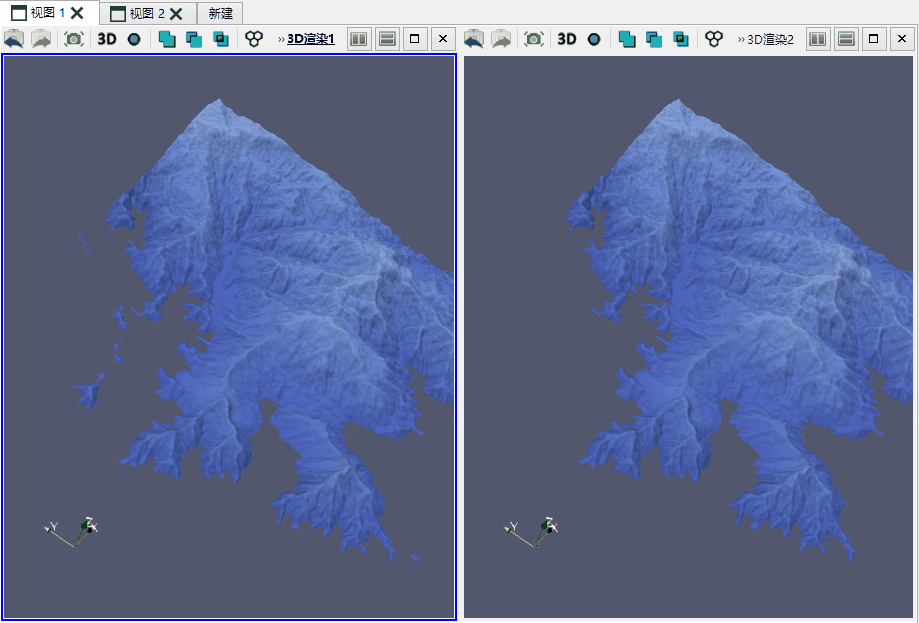Enable the second teal select tool in 3D渲染1

[194, 39]
